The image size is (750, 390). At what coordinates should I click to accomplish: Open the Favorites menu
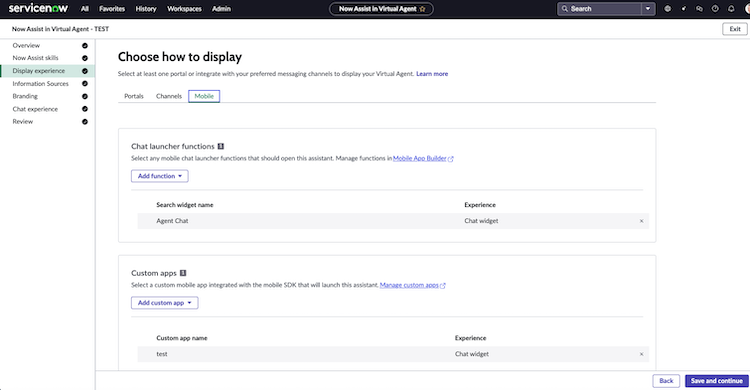point(112,9)
